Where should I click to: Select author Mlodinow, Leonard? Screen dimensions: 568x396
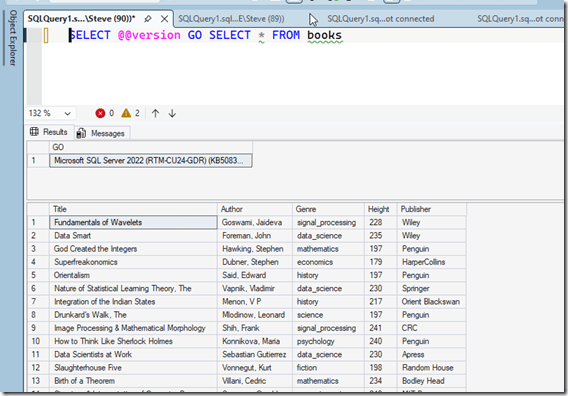tap(255, 315)
